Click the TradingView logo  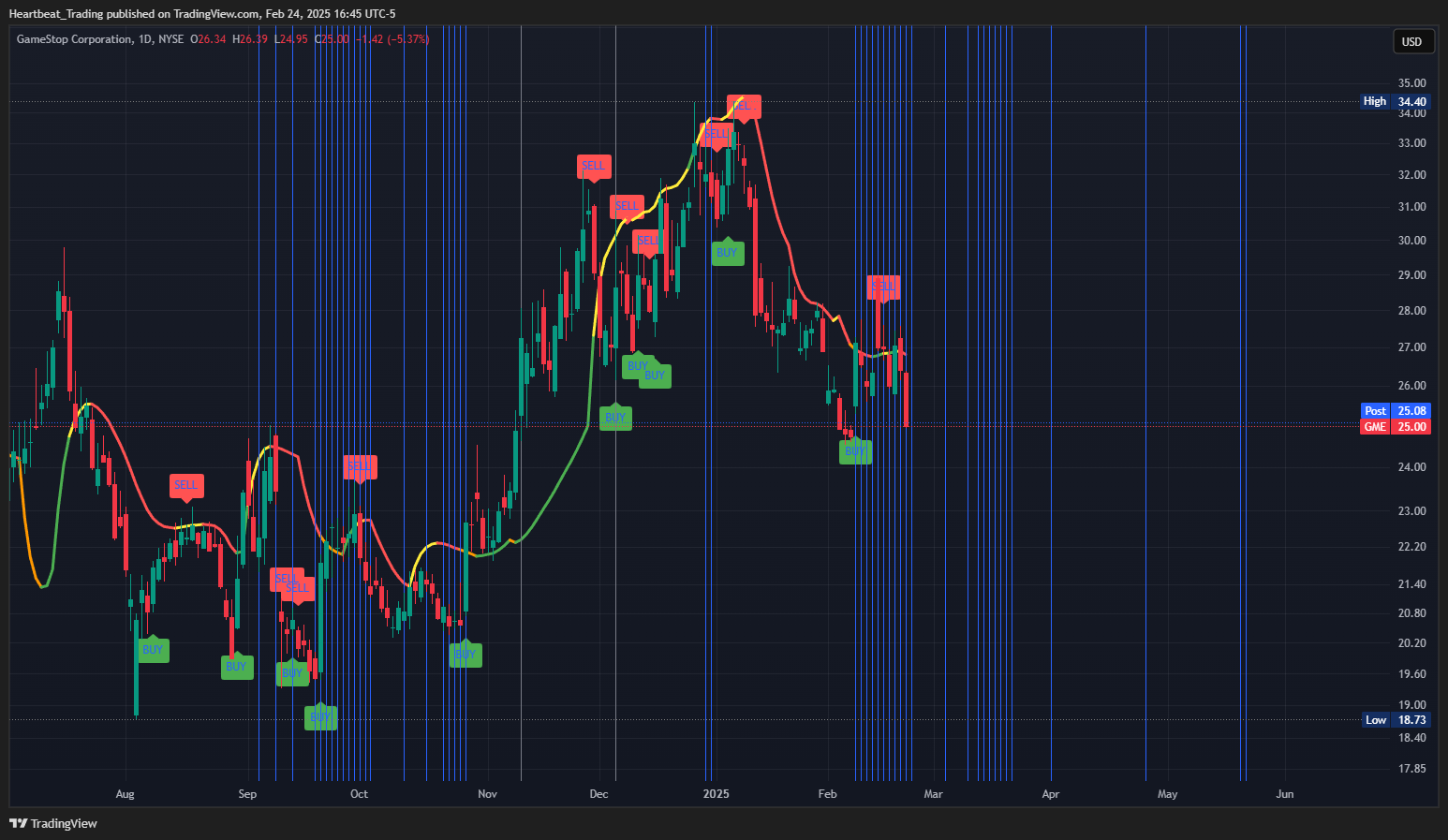coord(53,823)
